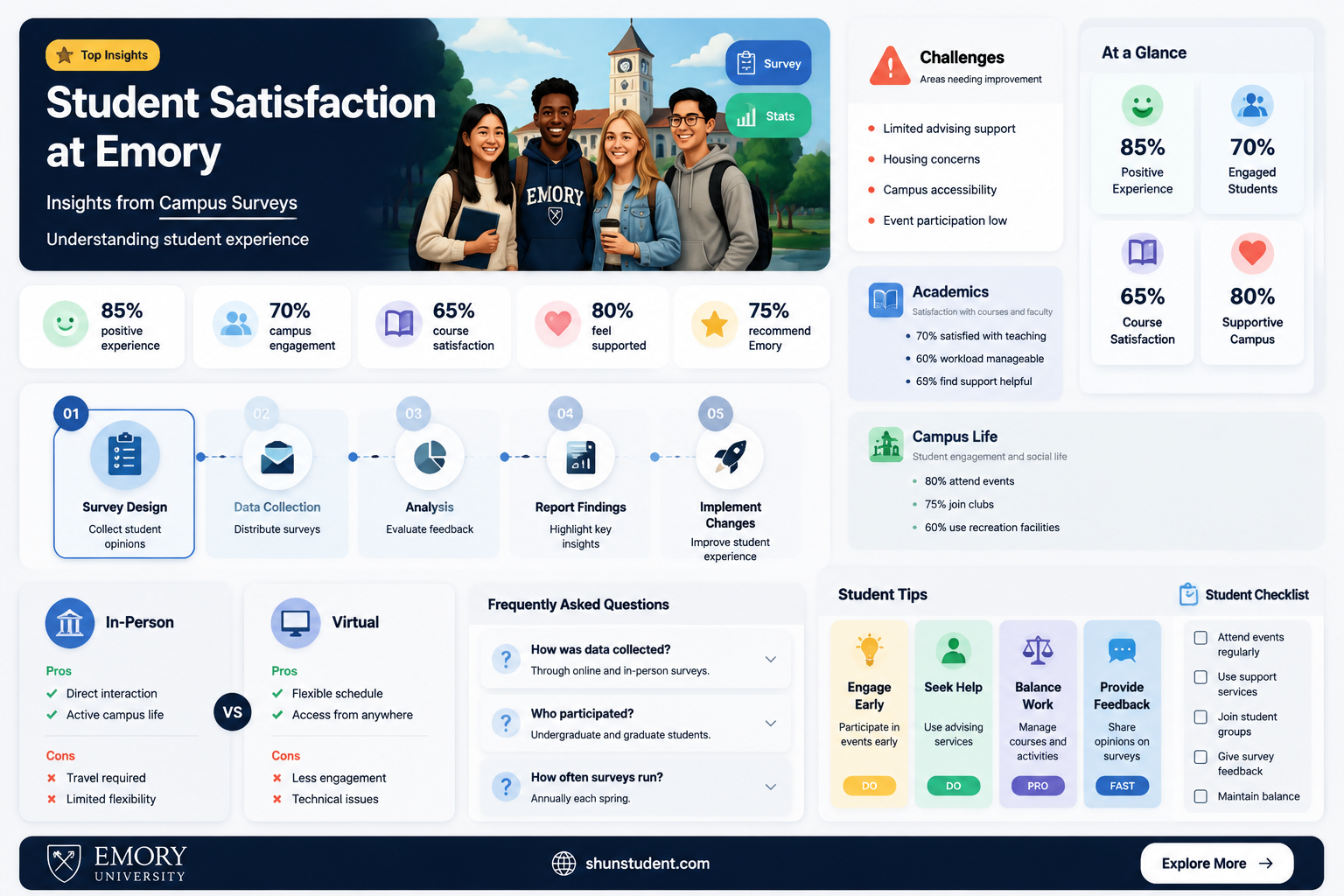Check the Join student groups checkbox
The height and width of the screenshot is (896, 1344).
pos(1200,717)
